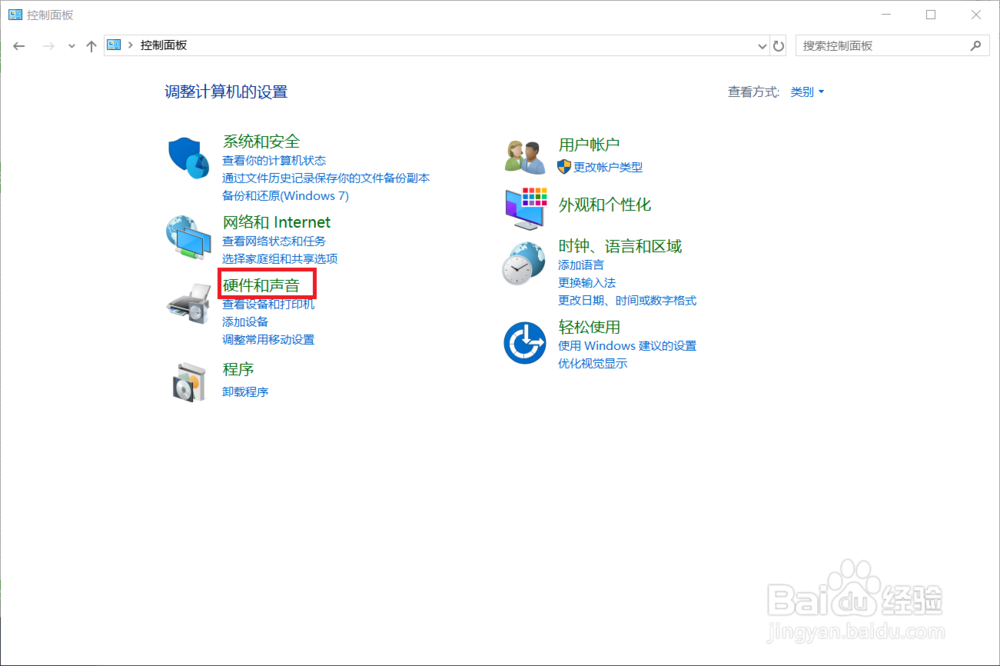
Task: Open 选择家庭组和共享选项 link
Action: (x=280, y=258)
